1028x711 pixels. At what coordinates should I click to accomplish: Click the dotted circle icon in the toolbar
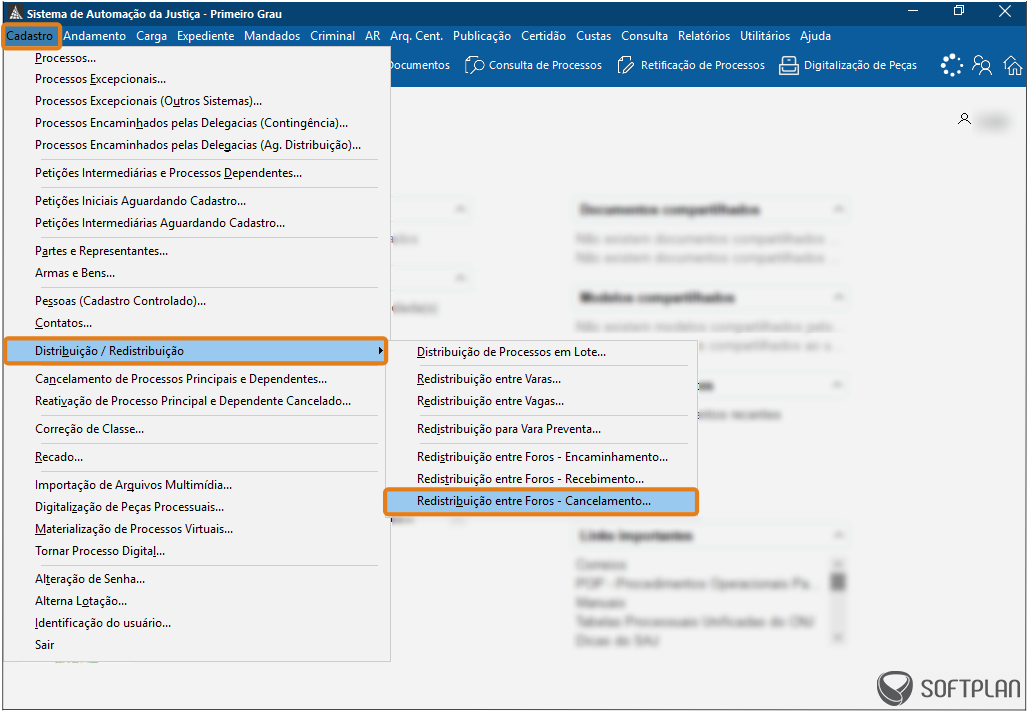click(x=951, y=65)
